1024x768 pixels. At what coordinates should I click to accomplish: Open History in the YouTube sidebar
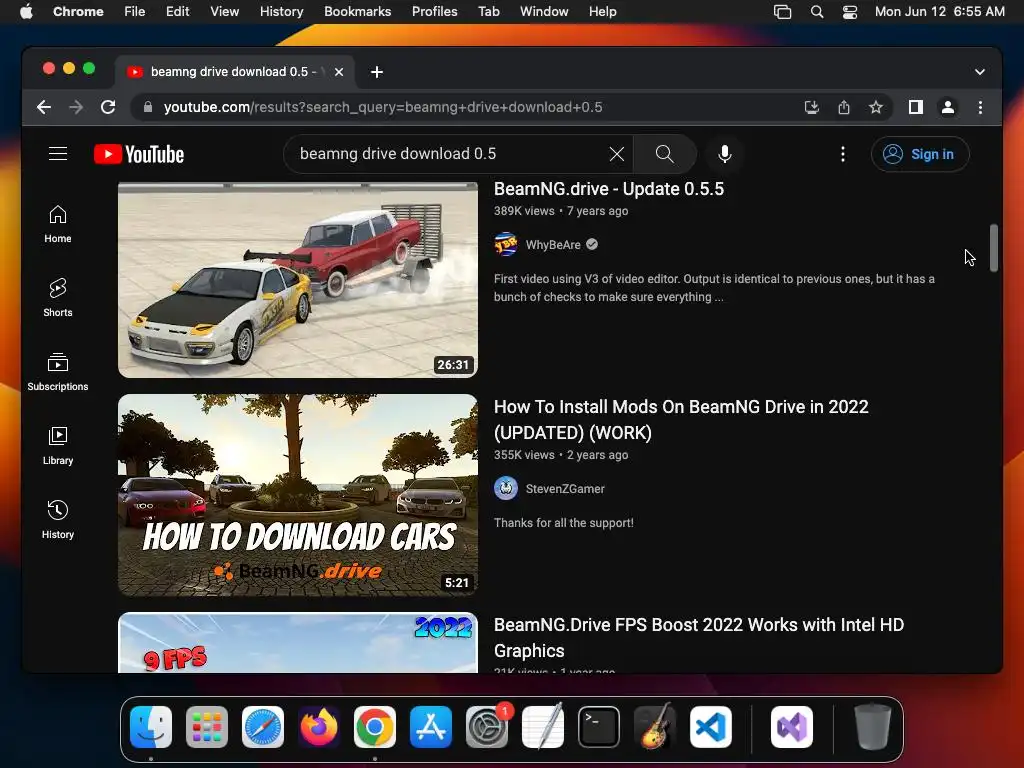point(57,519)
